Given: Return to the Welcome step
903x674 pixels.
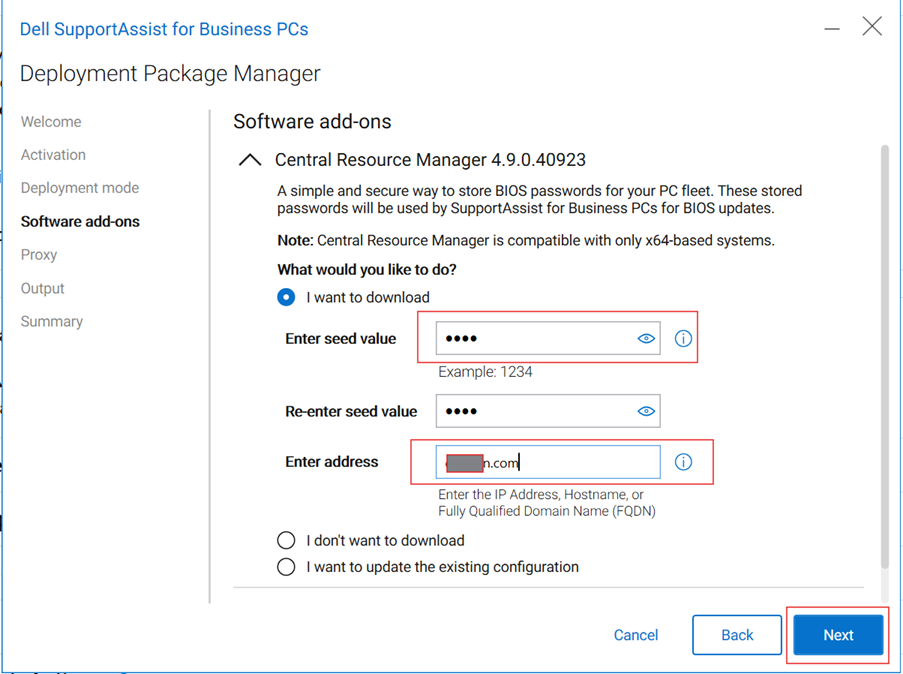Looking at the screenshot, I should pos(51,121).
